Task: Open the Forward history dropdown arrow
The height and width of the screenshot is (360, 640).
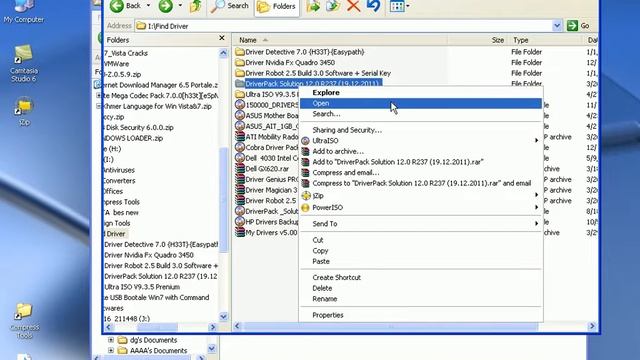Action: (180, 6)
